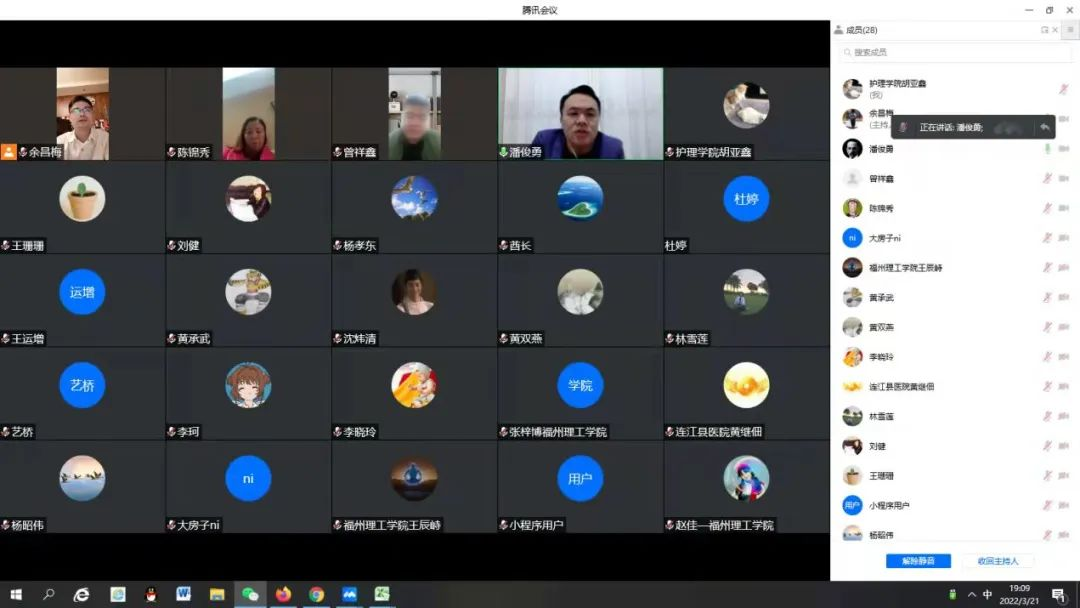Toggle 大房子ni muted microphone in list

coord(1047,238)
